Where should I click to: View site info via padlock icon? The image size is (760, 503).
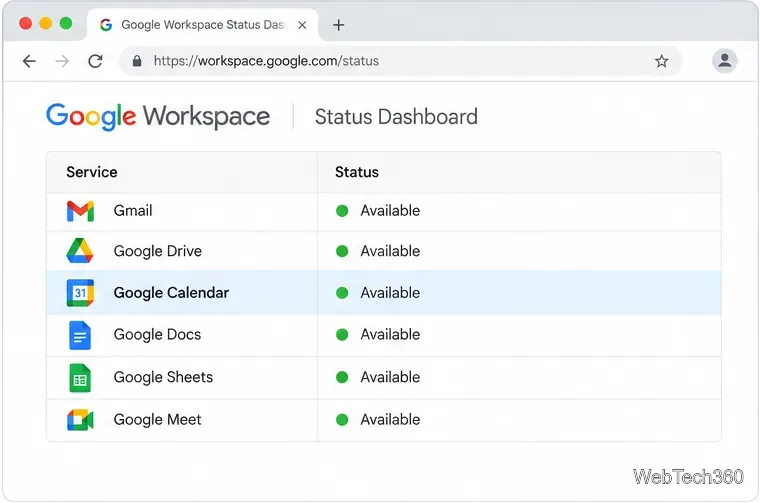pos(137,61)
